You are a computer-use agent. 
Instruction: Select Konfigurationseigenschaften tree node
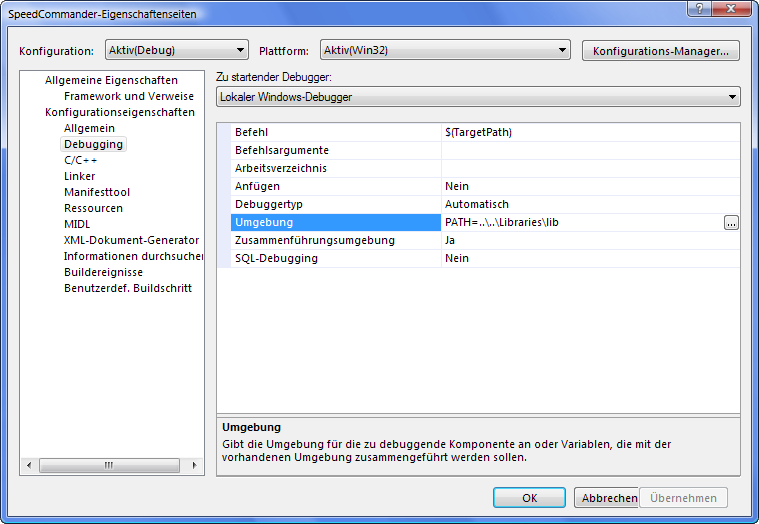[x=120, y=112]
